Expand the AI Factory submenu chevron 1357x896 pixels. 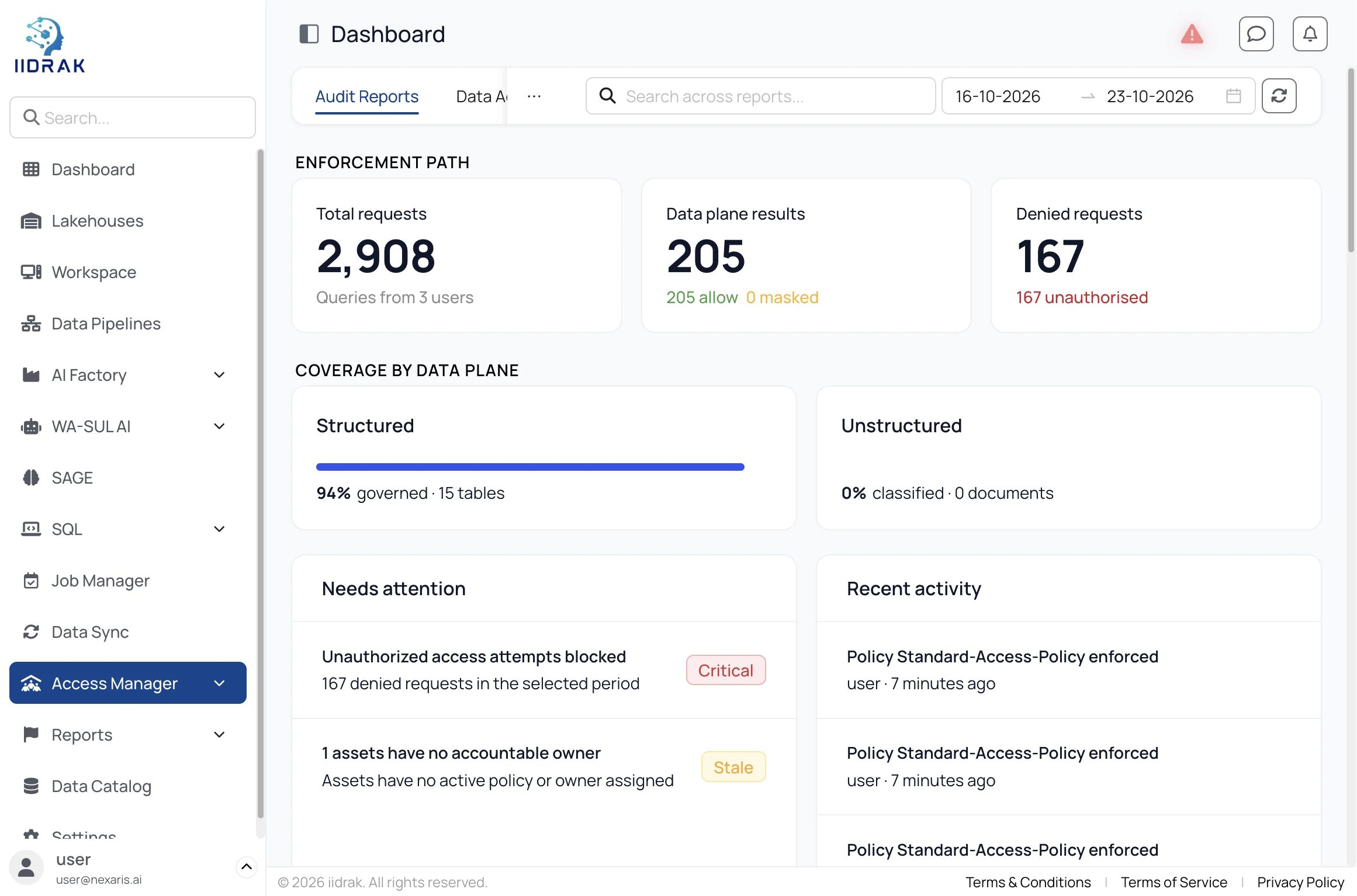pos(220,375)
